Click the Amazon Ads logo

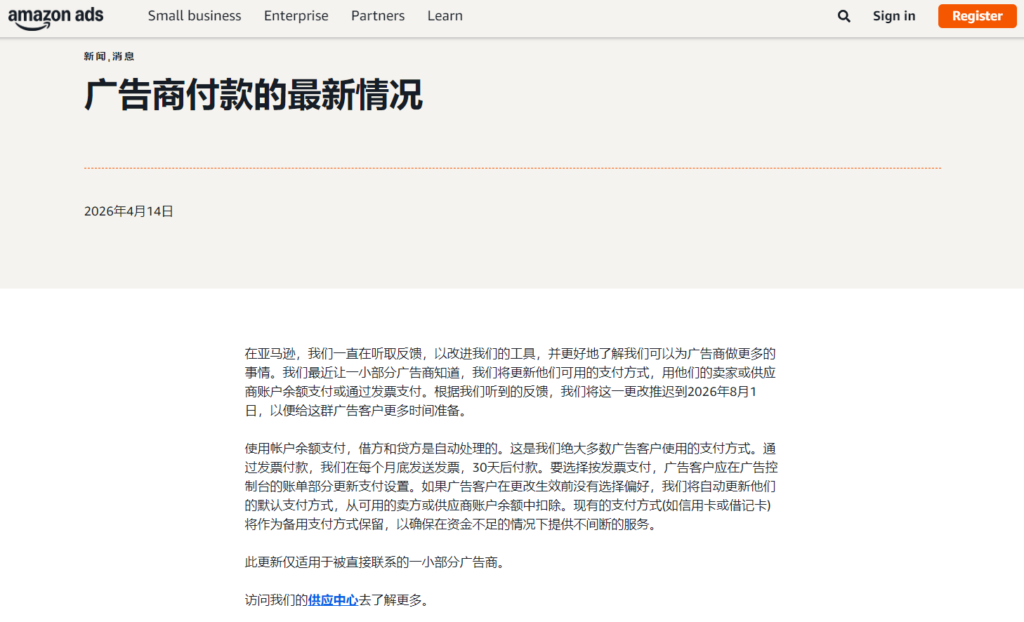pyautogui.click(x=55, y=16)
